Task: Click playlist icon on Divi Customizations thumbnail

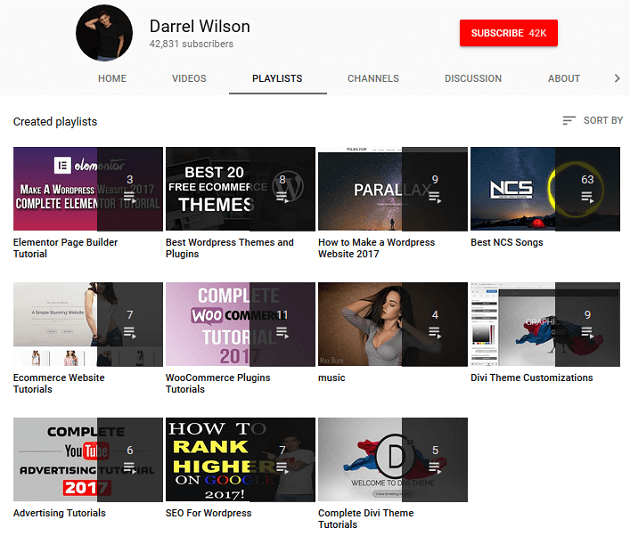Action: tap(587, 333)
